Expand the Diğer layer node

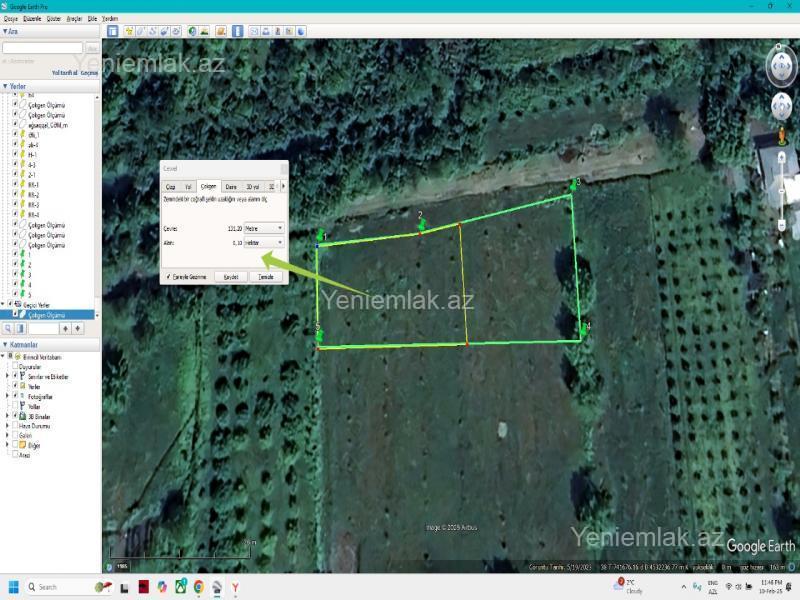point(7,445)
